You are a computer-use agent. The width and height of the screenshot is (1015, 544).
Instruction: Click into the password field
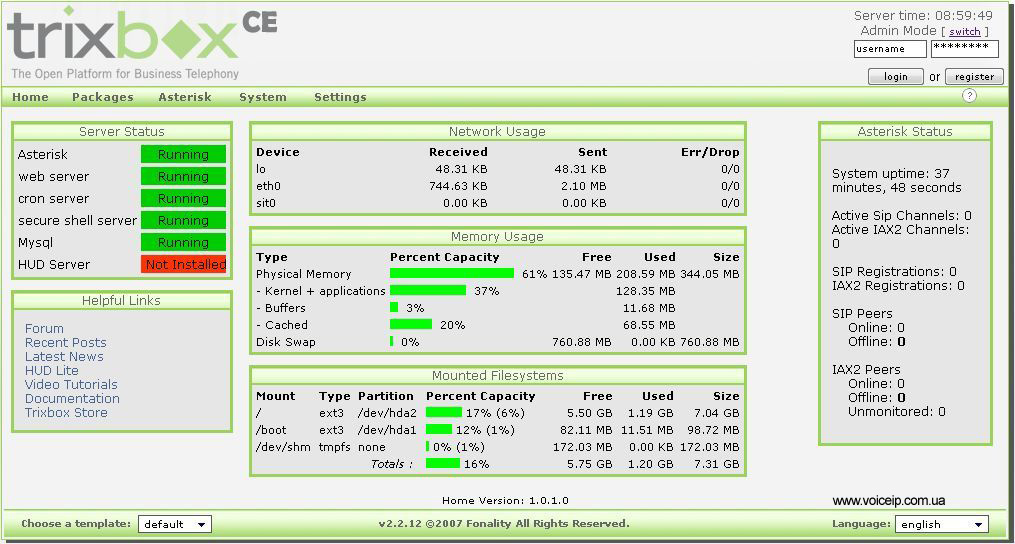pyautogui.click(x=965, y=49)
